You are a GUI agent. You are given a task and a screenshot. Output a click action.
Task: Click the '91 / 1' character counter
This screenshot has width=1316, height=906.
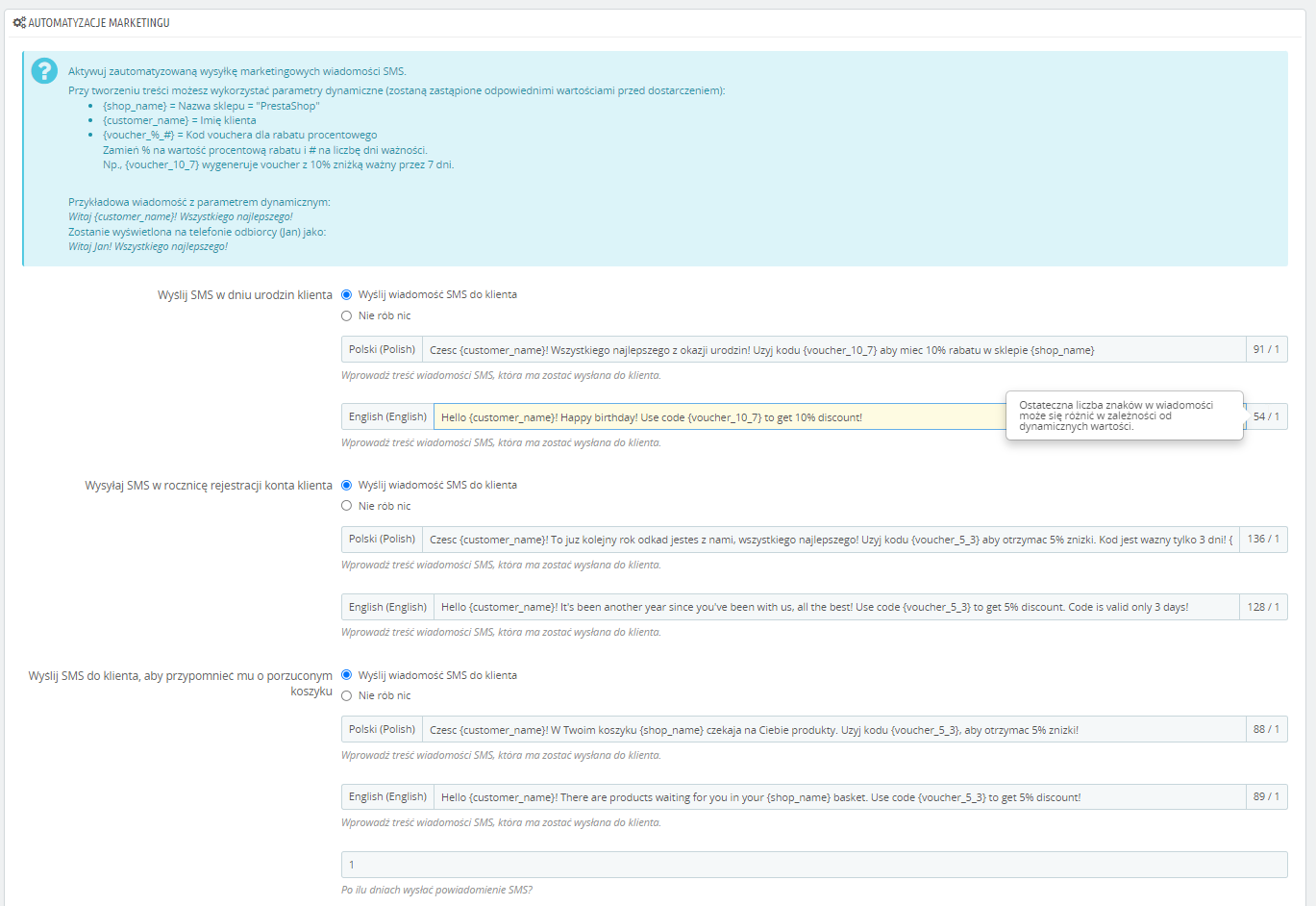1266,350
